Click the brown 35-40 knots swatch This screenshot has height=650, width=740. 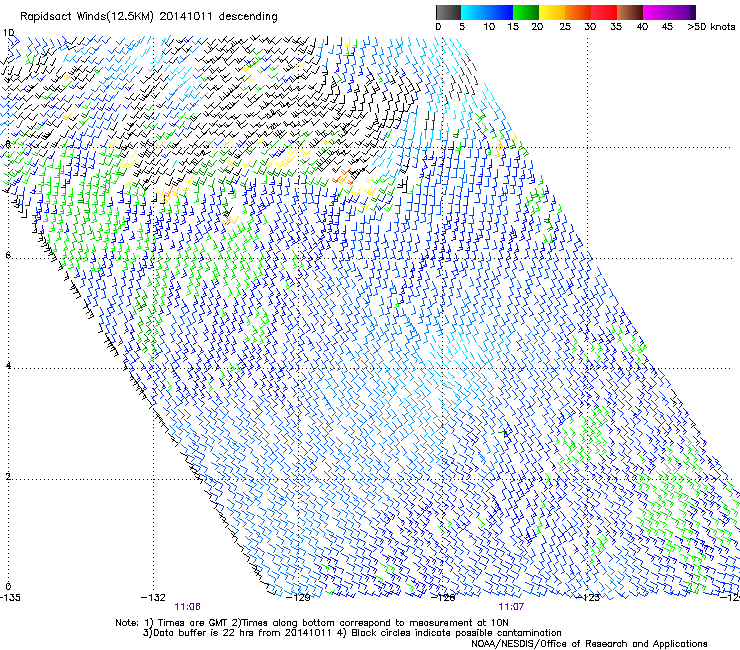630,12
